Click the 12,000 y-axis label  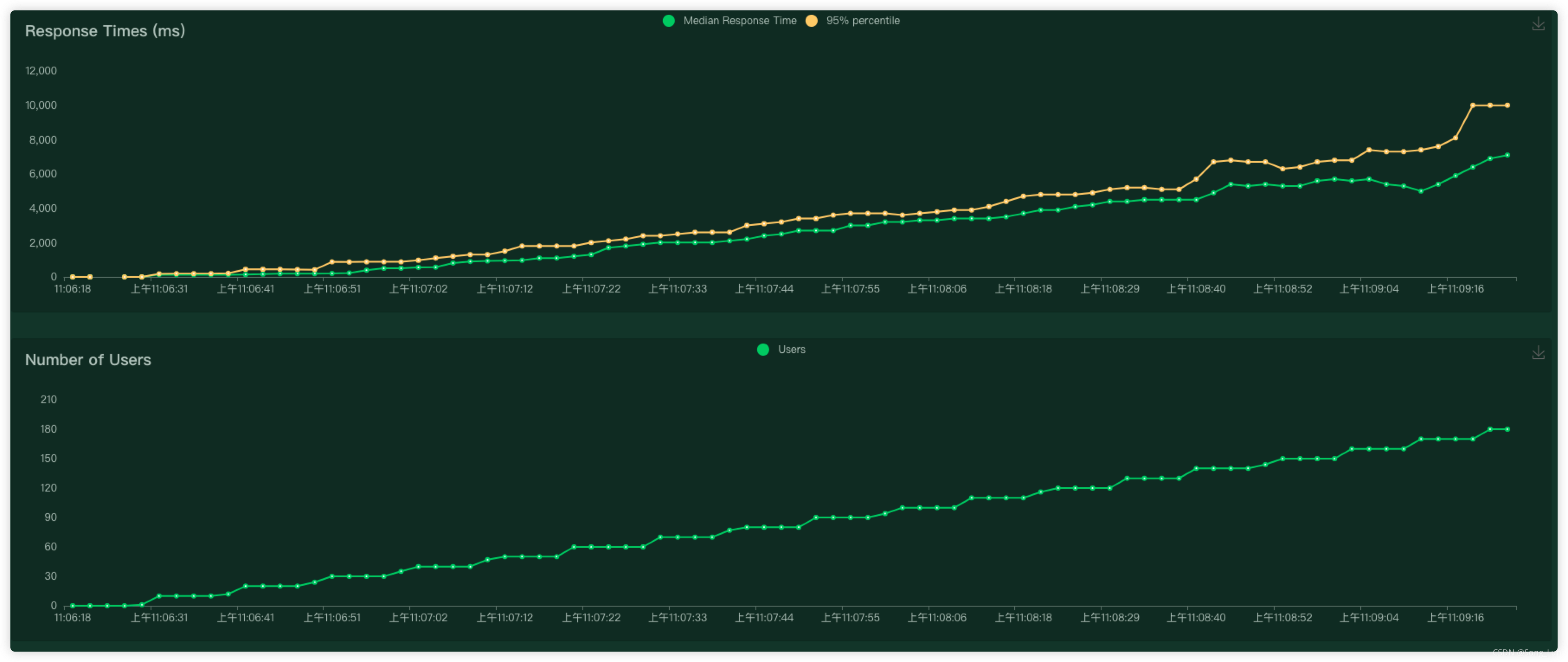tap(41, 71)
